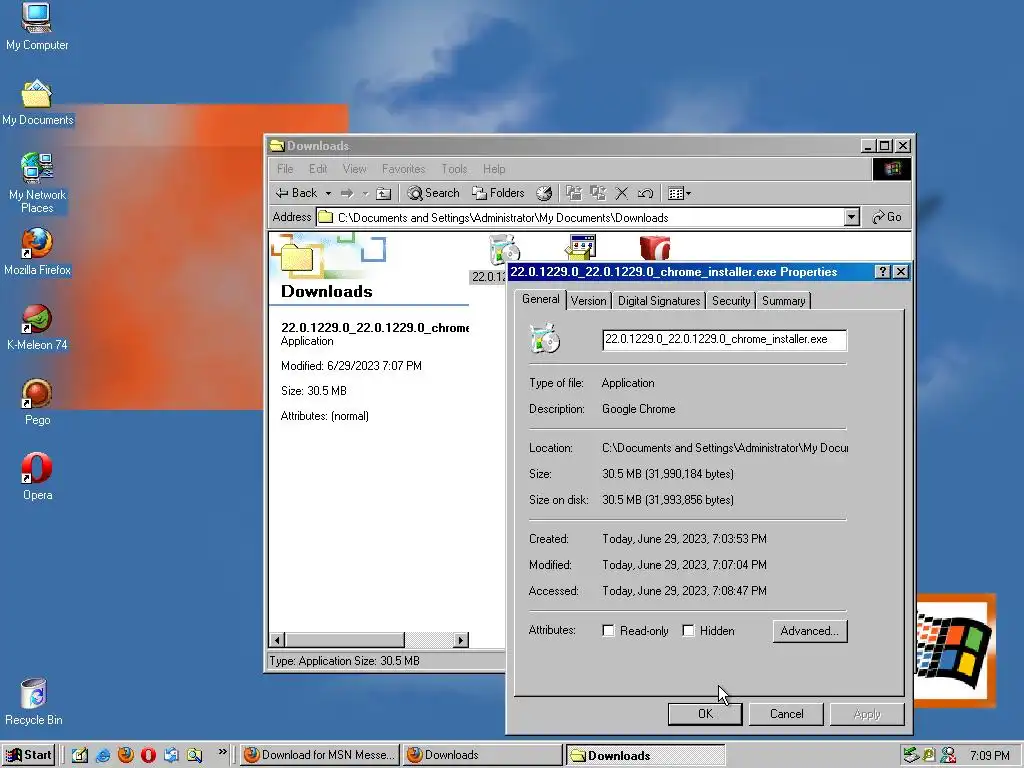The height and width of the screenshot is (768, 1024).
Task: Click the installer icon in Properties General tab
Action: click(545, 338)
